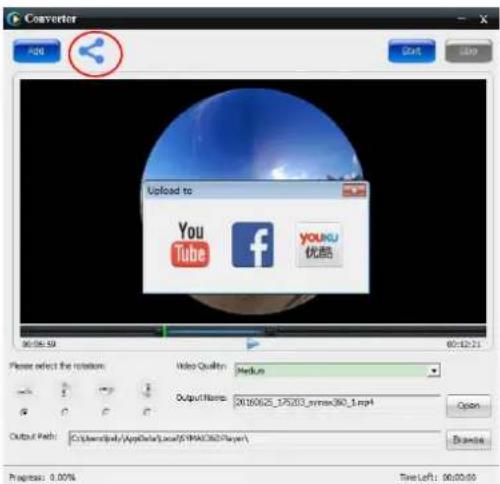The width and height of the screenshot is (500, 484).
Task: Click the gray Stop button
Action: tap(468, 51)
